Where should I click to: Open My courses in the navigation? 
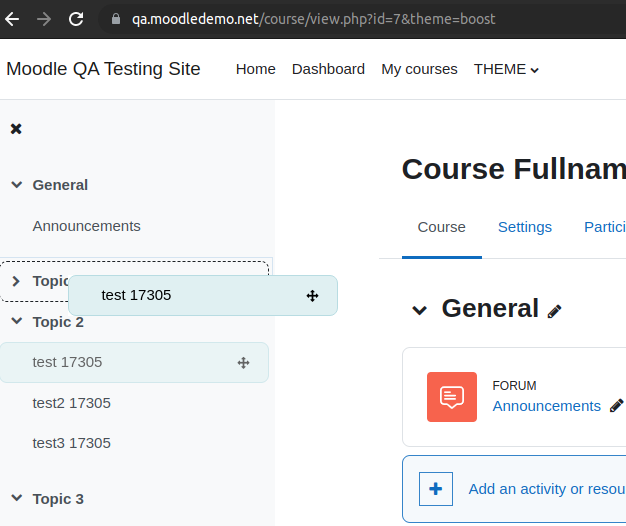tap(419, 69)
